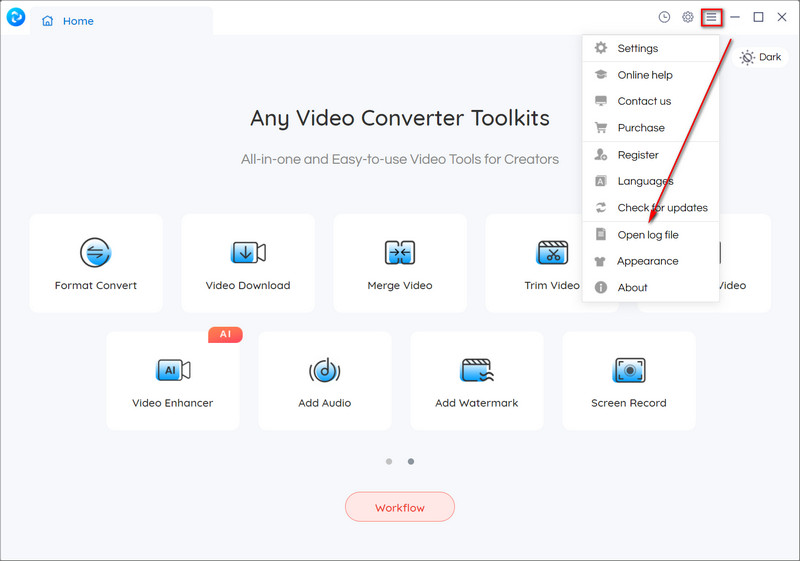Open the Add Audio tool icon

[x=324, y=370]
